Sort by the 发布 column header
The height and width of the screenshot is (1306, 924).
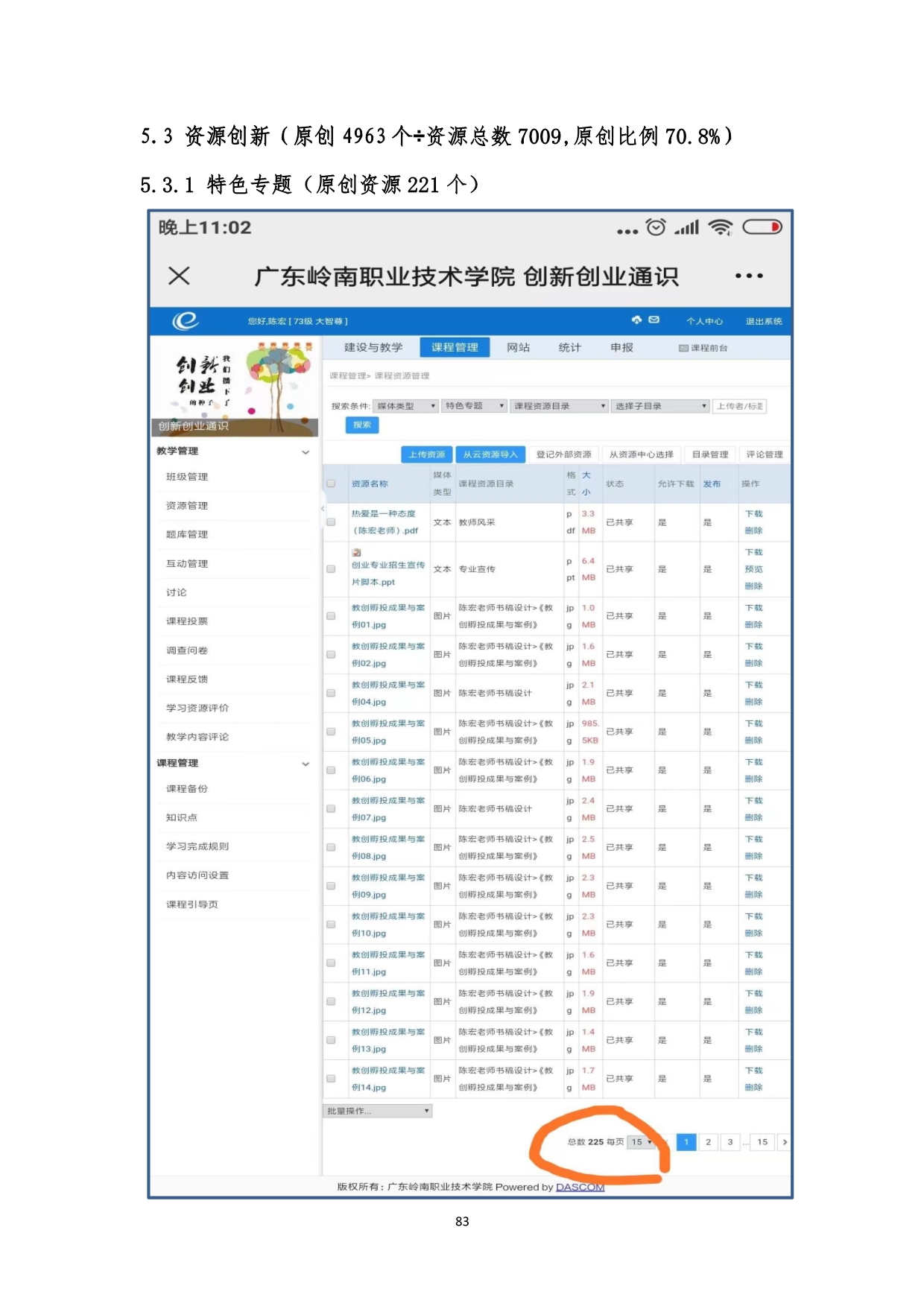[x=712, y=484]
